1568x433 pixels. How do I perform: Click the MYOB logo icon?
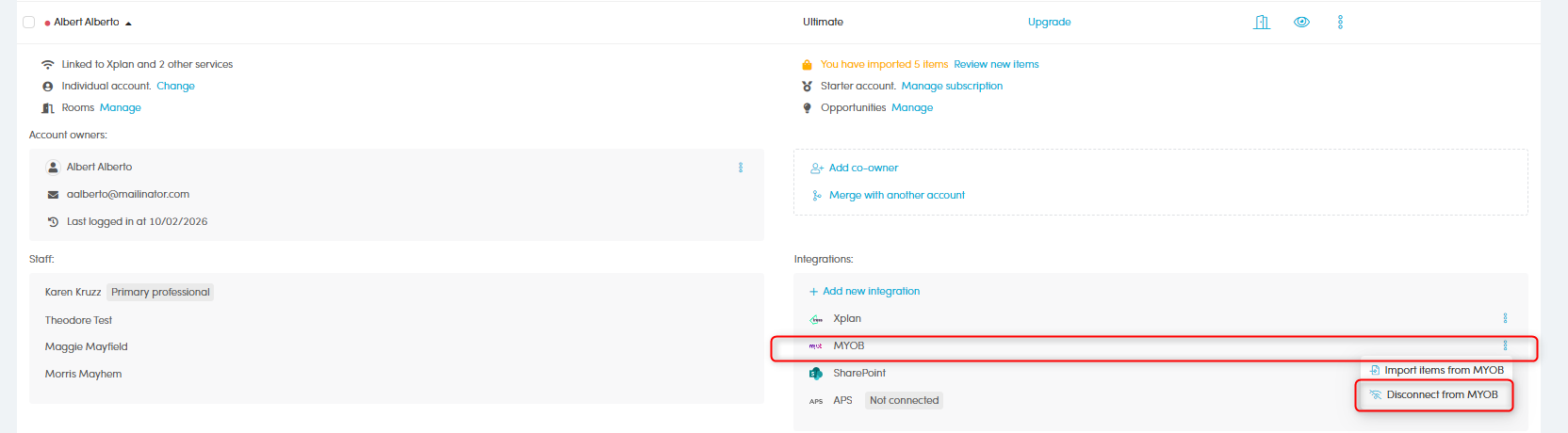[816, 346]
